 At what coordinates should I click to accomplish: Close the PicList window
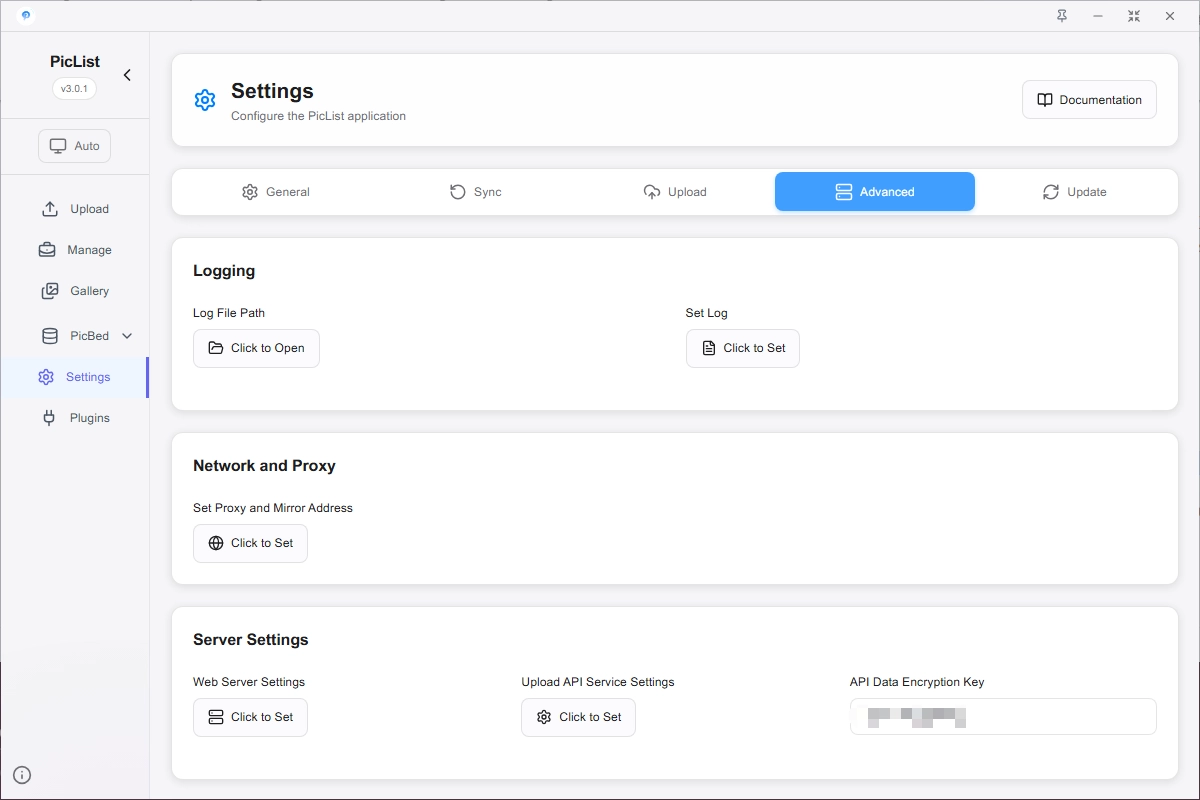1170,16
